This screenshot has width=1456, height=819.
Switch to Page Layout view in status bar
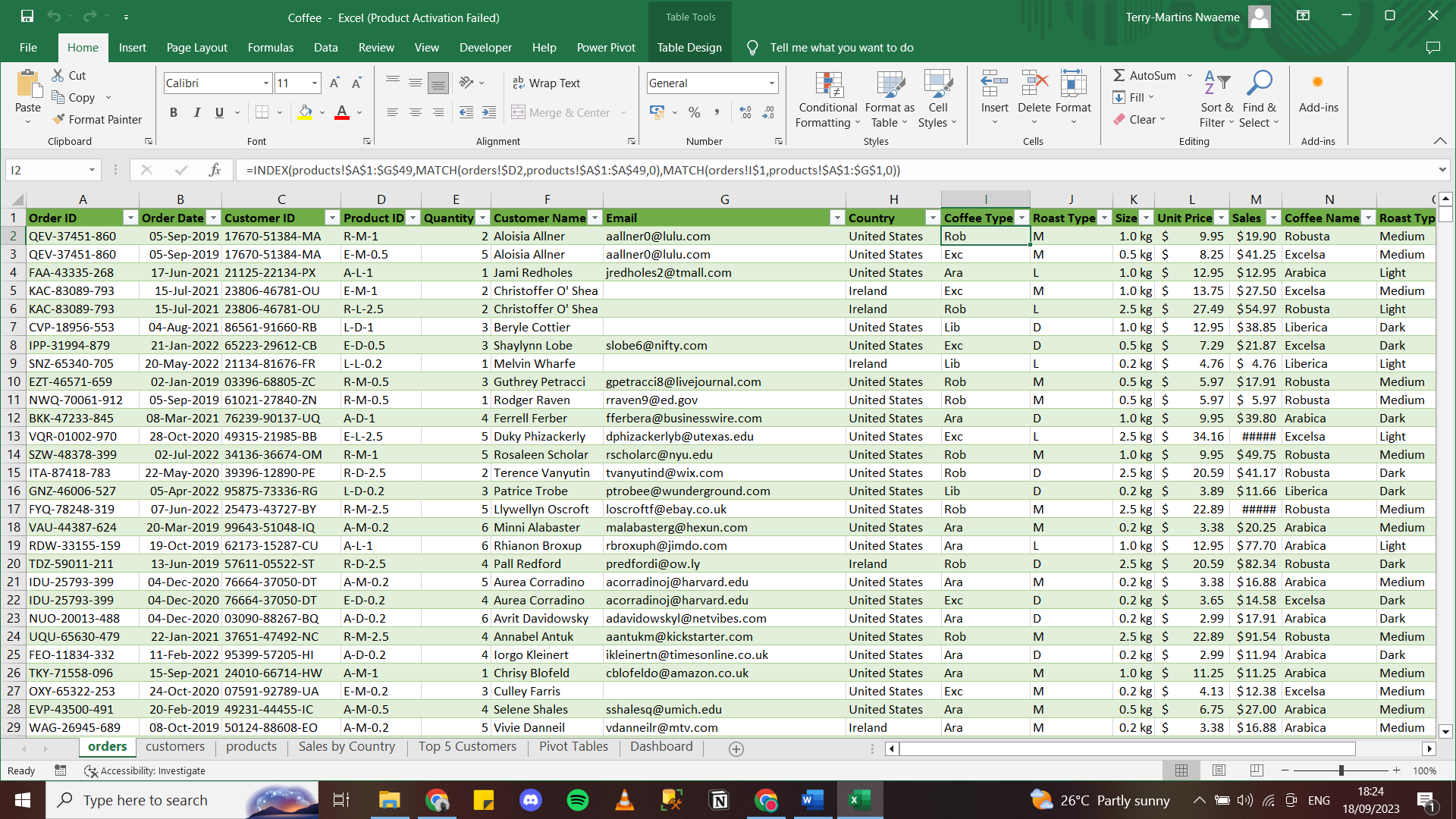(1219, 770)
